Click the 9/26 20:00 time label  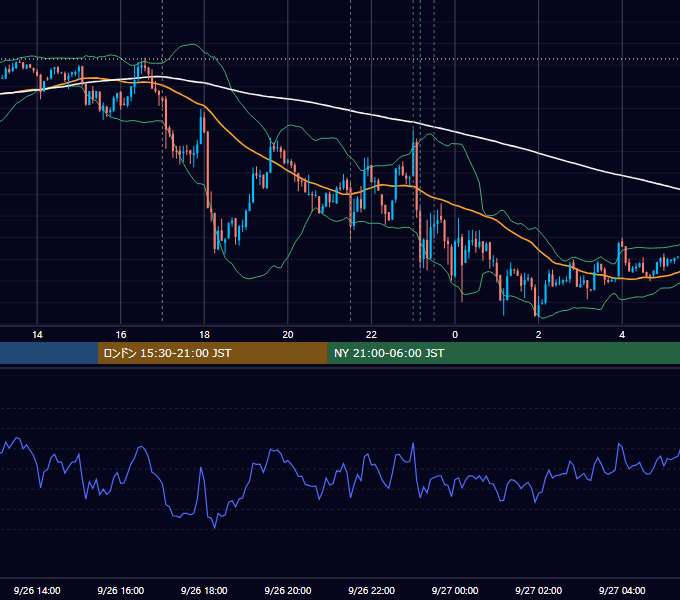tap(288, 590)
